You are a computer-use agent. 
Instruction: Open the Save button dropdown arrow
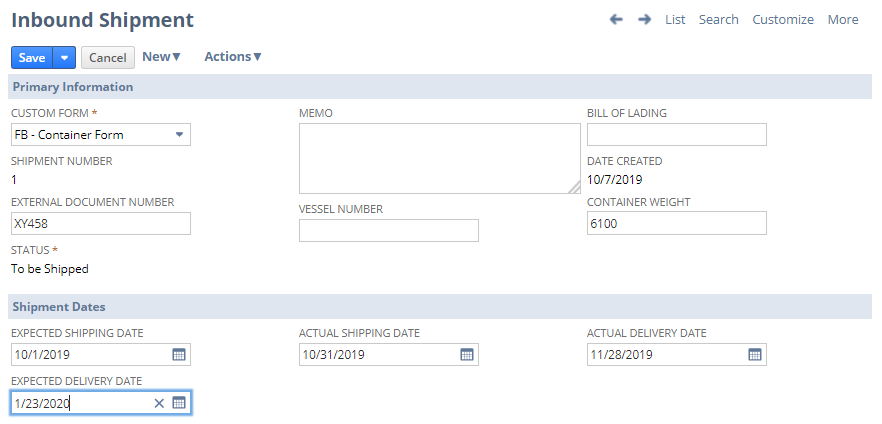pyautogui.click(x=64, y=57)
